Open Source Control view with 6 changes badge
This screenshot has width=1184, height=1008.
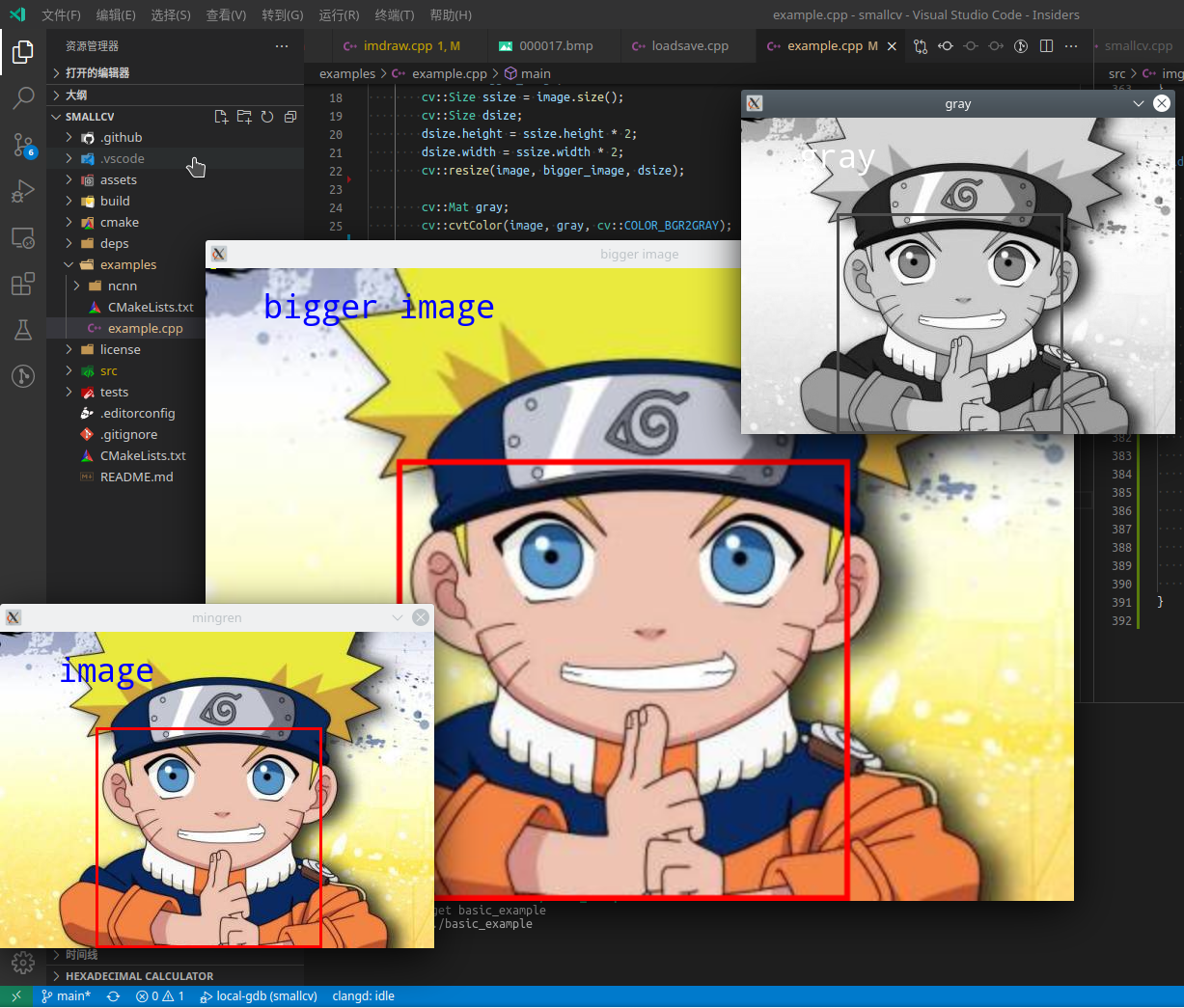(23, 145)
